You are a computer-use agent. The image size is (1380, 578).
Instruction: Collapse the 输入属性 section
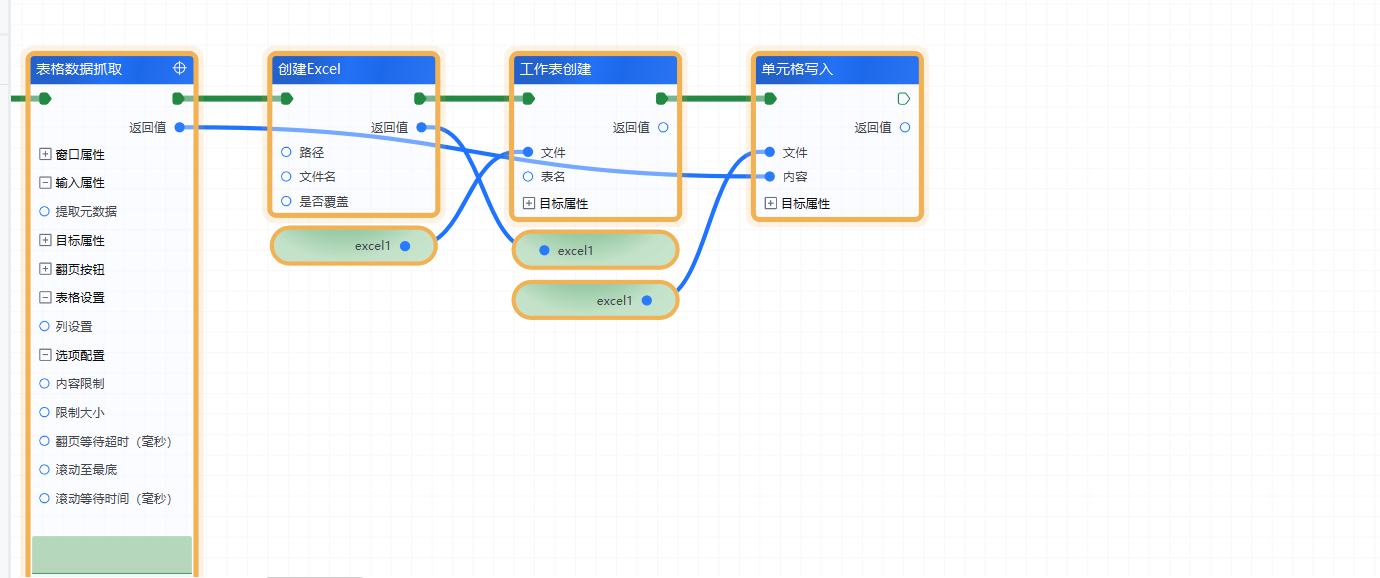click(43, 182)
